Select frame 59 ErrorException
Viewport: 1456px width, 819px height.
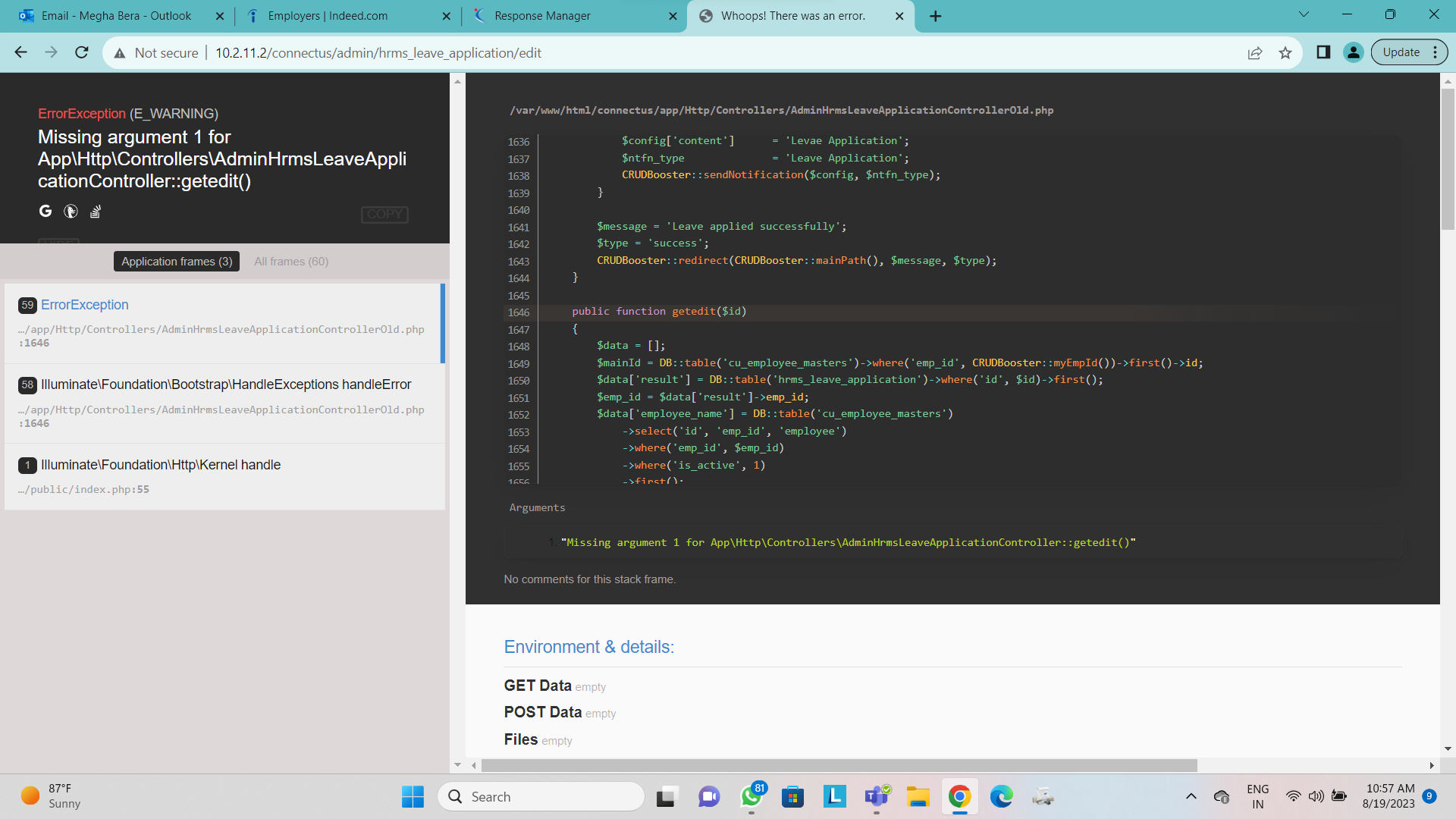point(224,323)
